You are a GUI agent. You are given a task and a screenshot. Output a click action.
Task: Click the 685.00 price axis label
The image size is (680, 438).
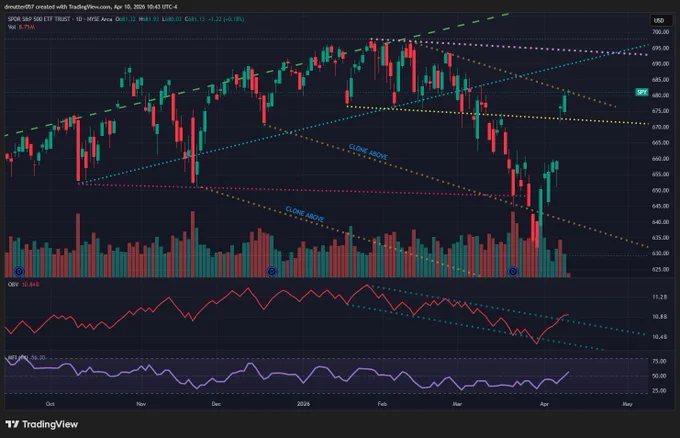click(x=660, y=80)
